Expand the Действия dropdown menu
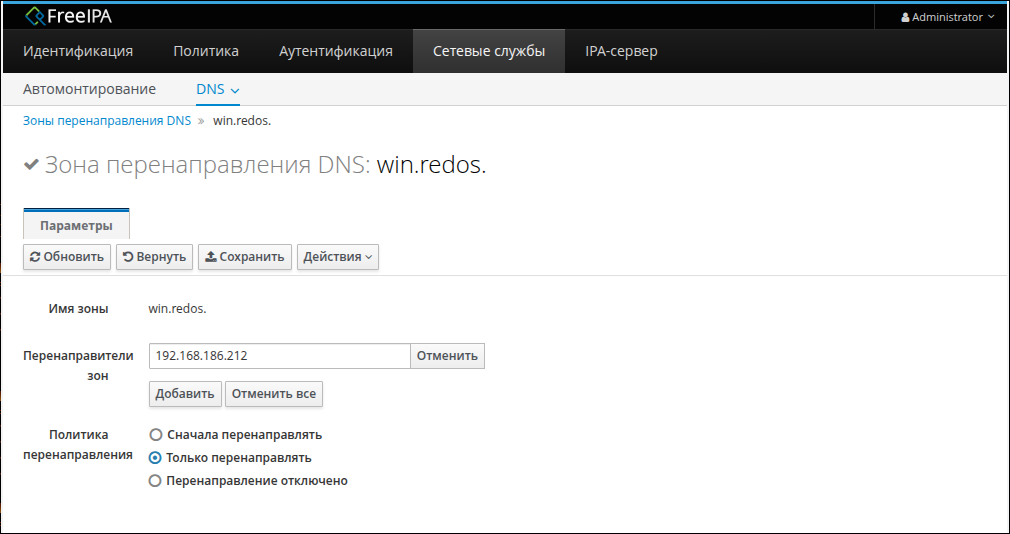The height and width of the screenshot is (534, 1010). [x=337, y=257]
